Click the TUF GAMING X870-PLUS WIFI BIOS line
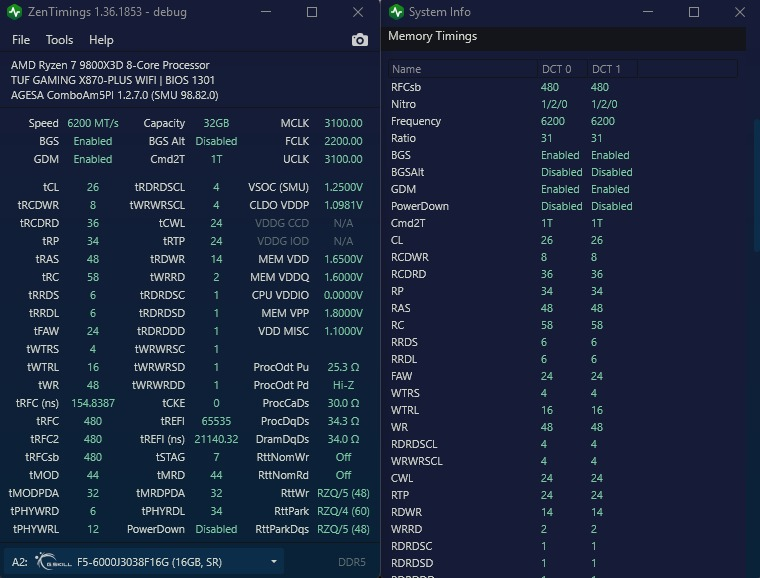The height and width of the screenshot is (578, 760). pos(112,80)
